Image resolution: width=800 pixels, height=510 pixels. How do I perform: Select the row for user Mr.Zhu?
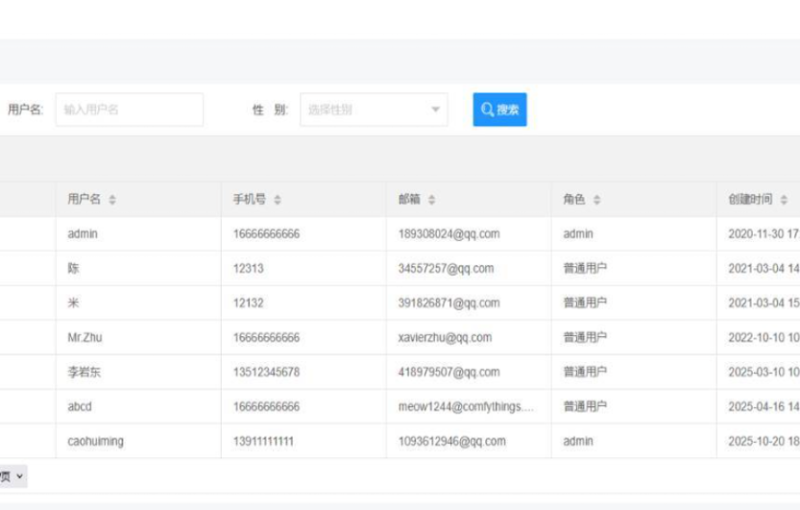(84, 338)
